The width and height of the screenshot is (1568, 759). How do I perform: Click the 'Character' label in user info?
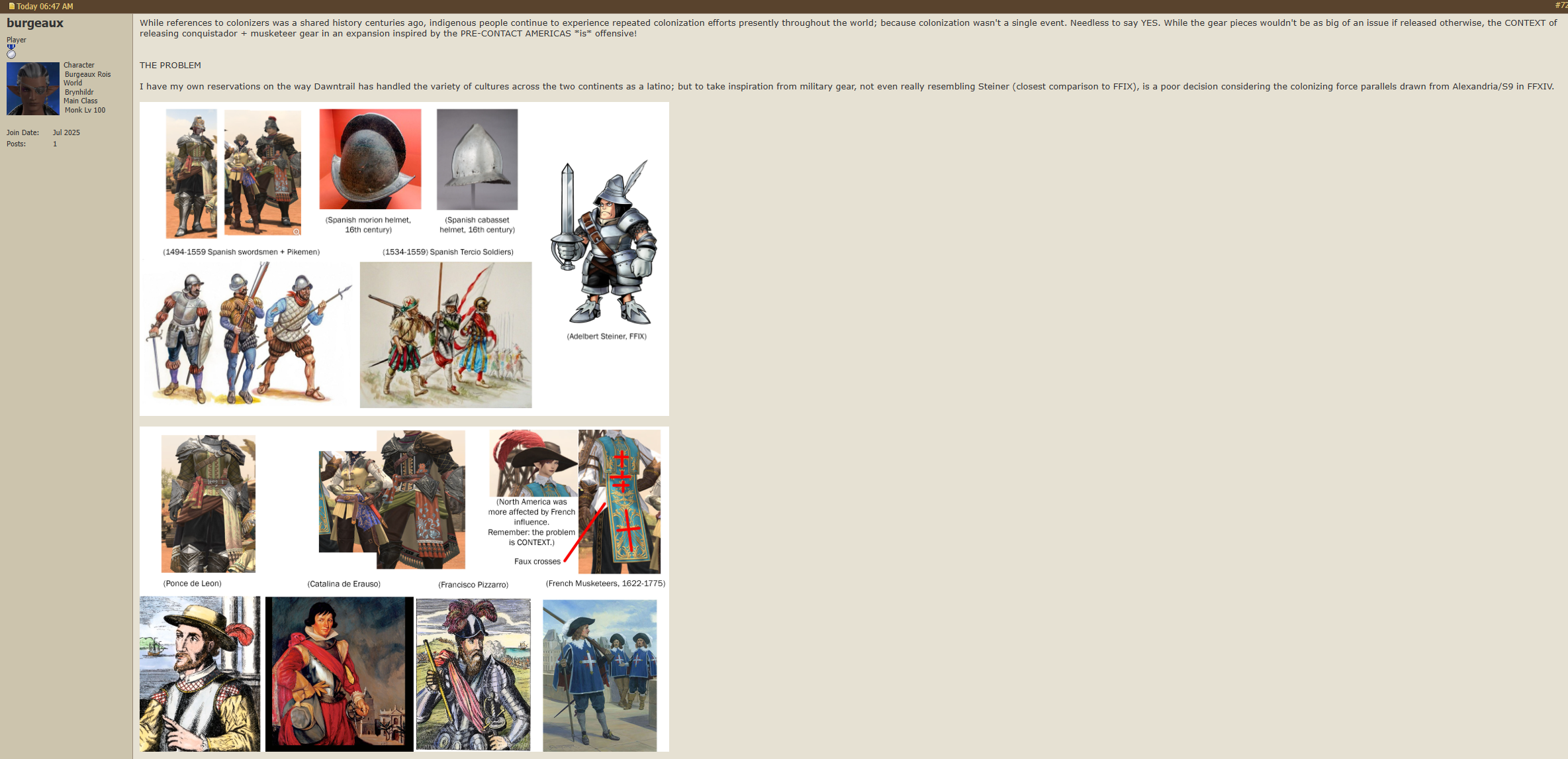[79, 65]
